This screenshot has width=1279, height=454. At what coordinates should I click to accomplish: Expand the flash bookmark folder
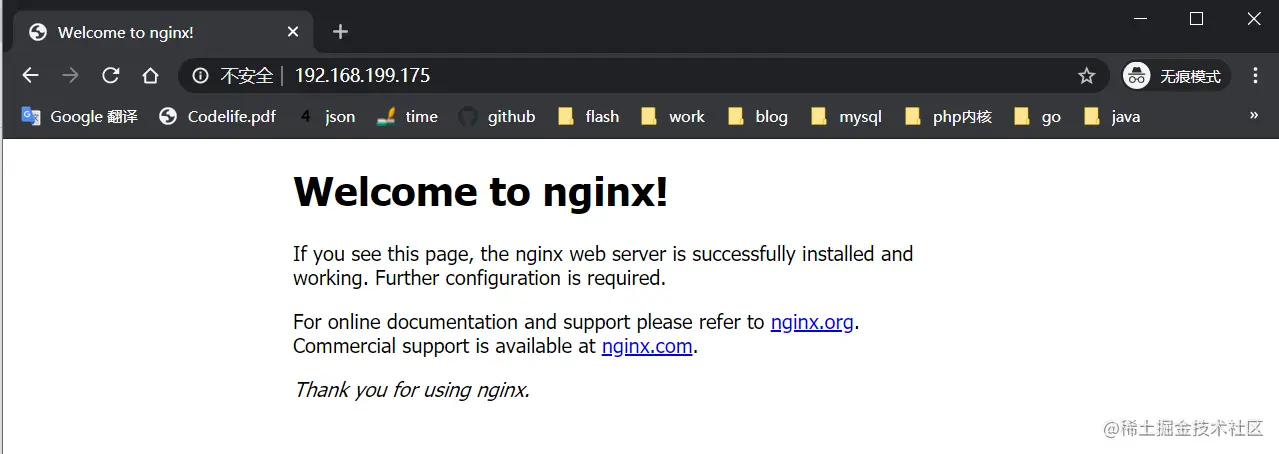589,117
